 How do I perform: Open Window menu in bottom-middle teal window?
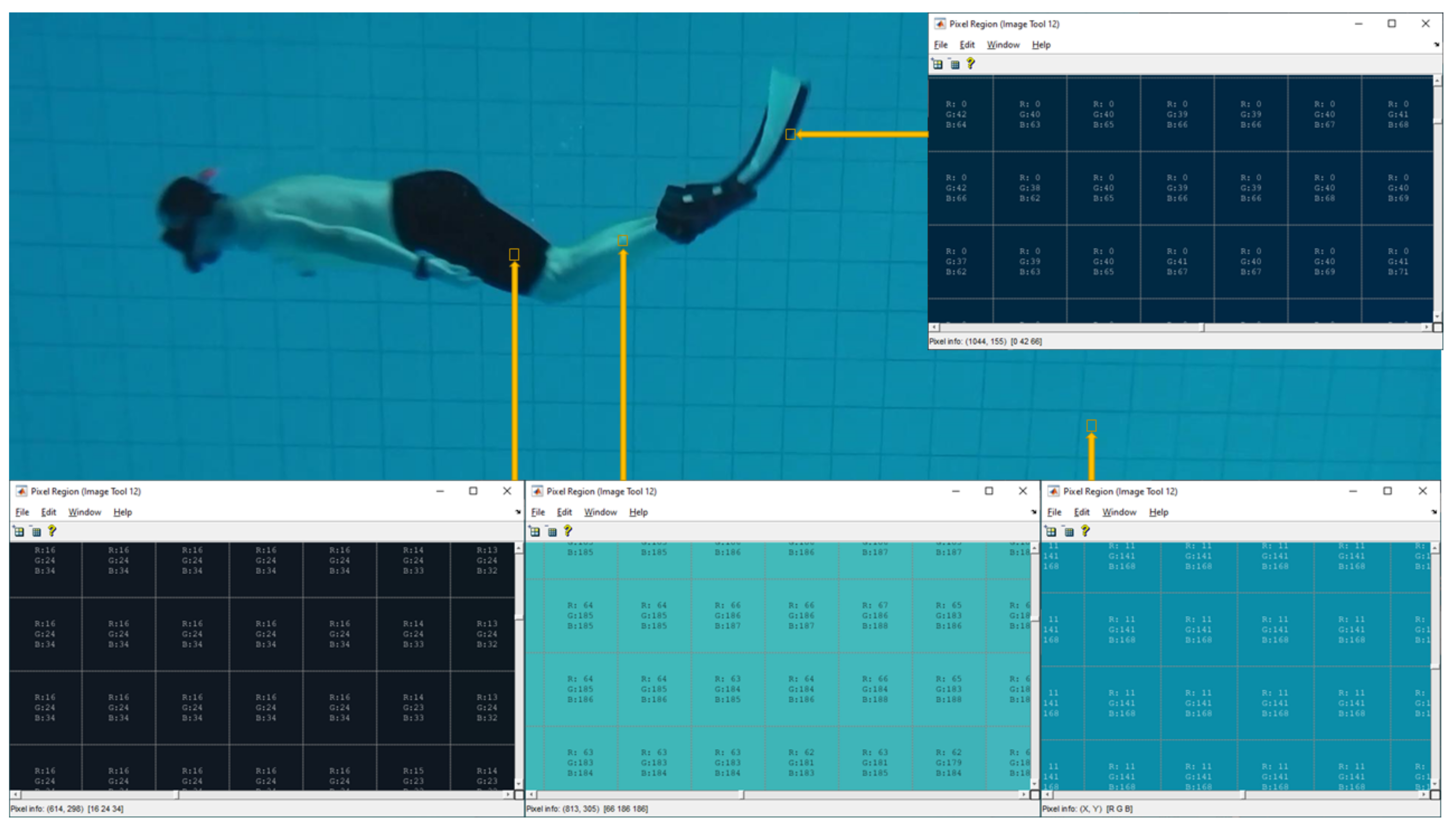point(600,512)
